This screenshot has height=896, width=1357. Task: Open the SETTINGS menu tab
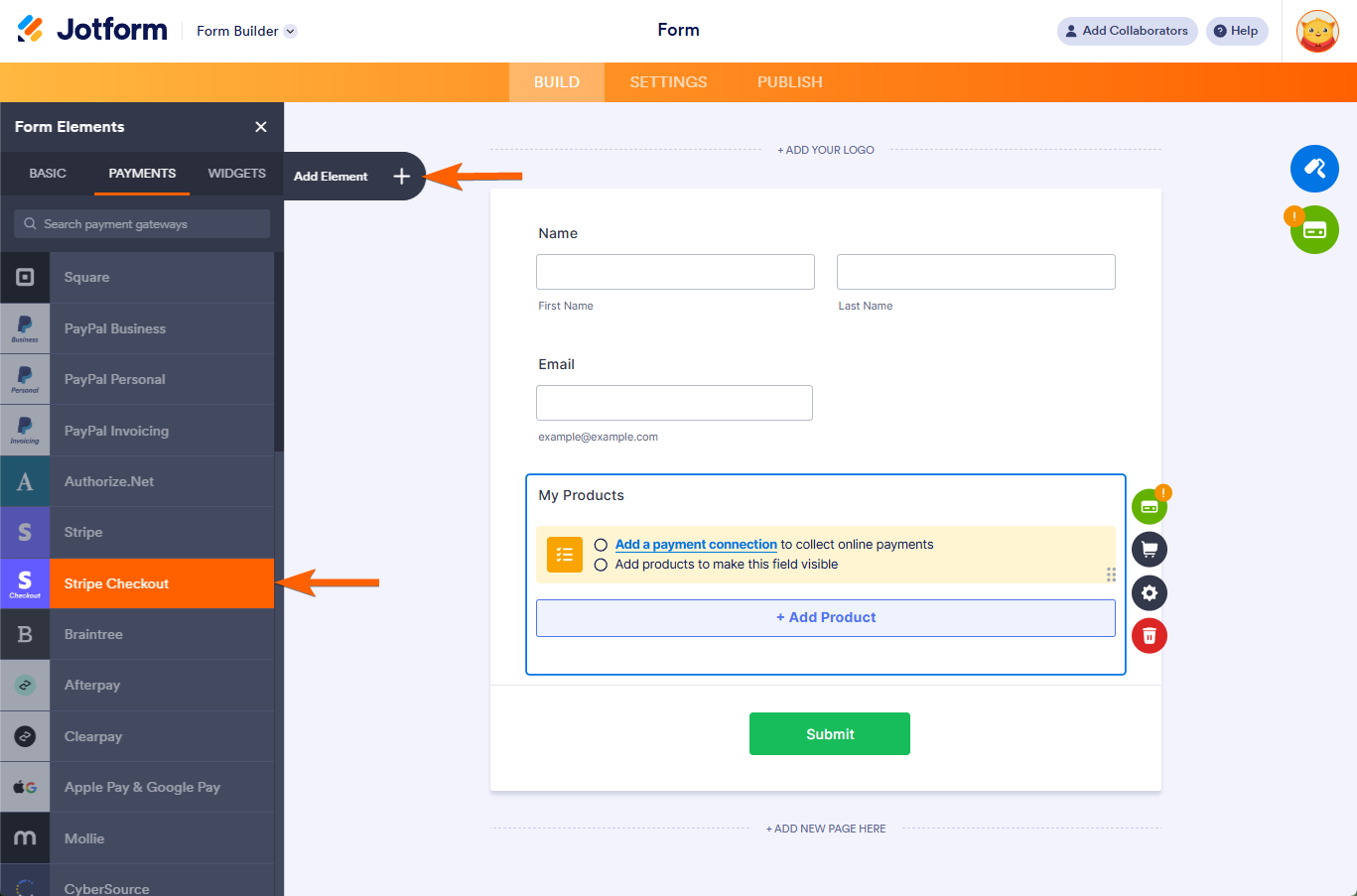[x=667, y=81]
